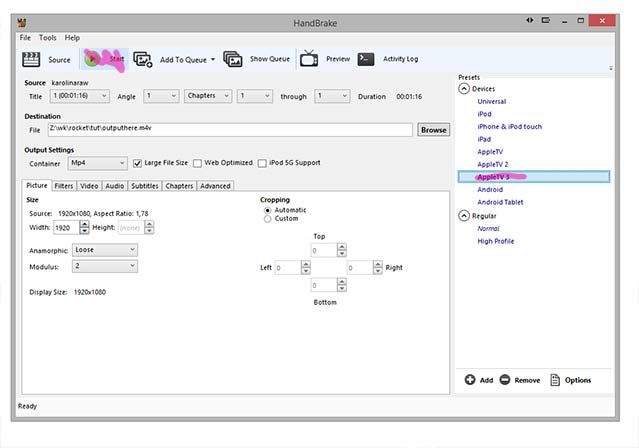639x448 pixels.
Task: Switch to the Audio tab
Action: coord(115,186)
